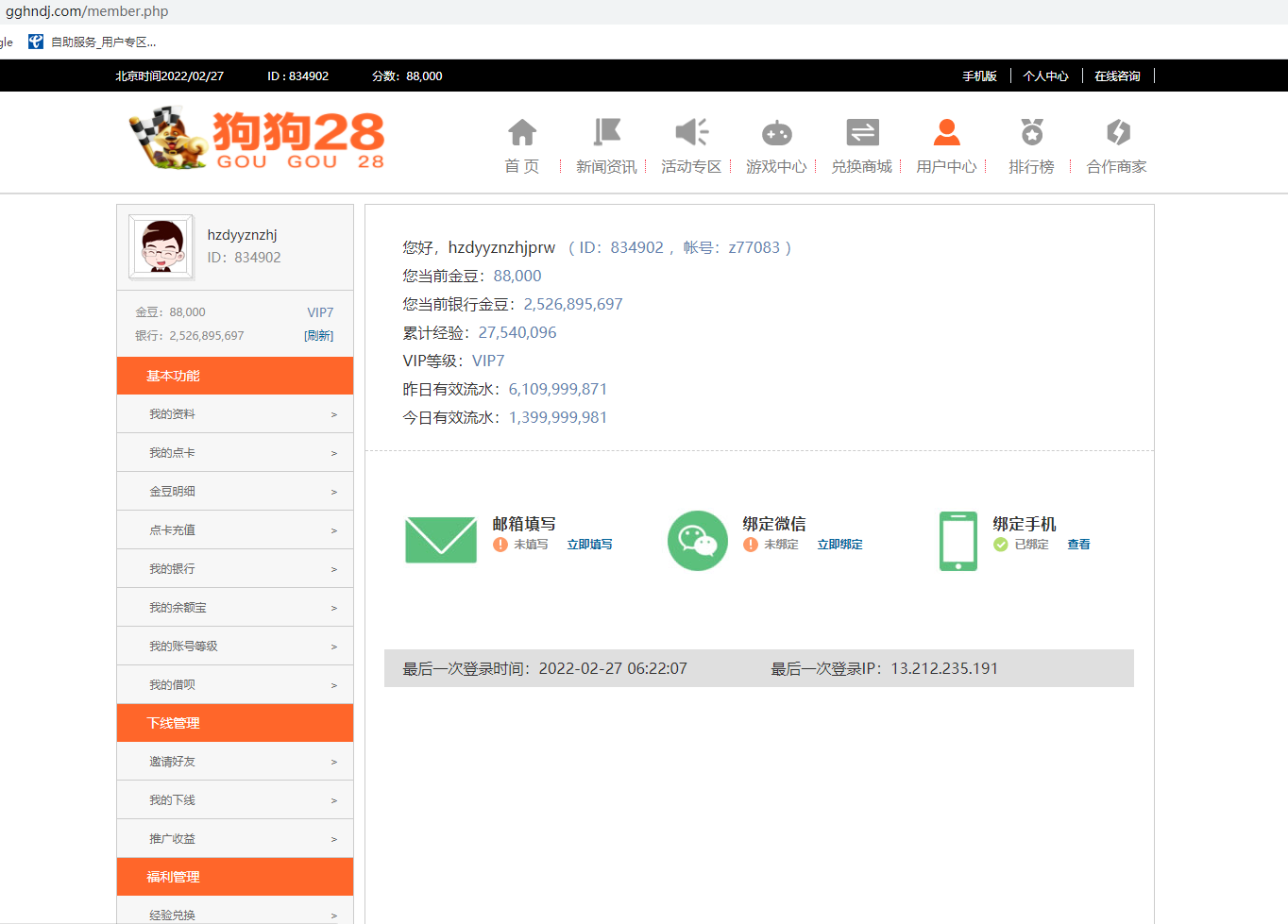Click the green WeChat icon

(698, 541)
